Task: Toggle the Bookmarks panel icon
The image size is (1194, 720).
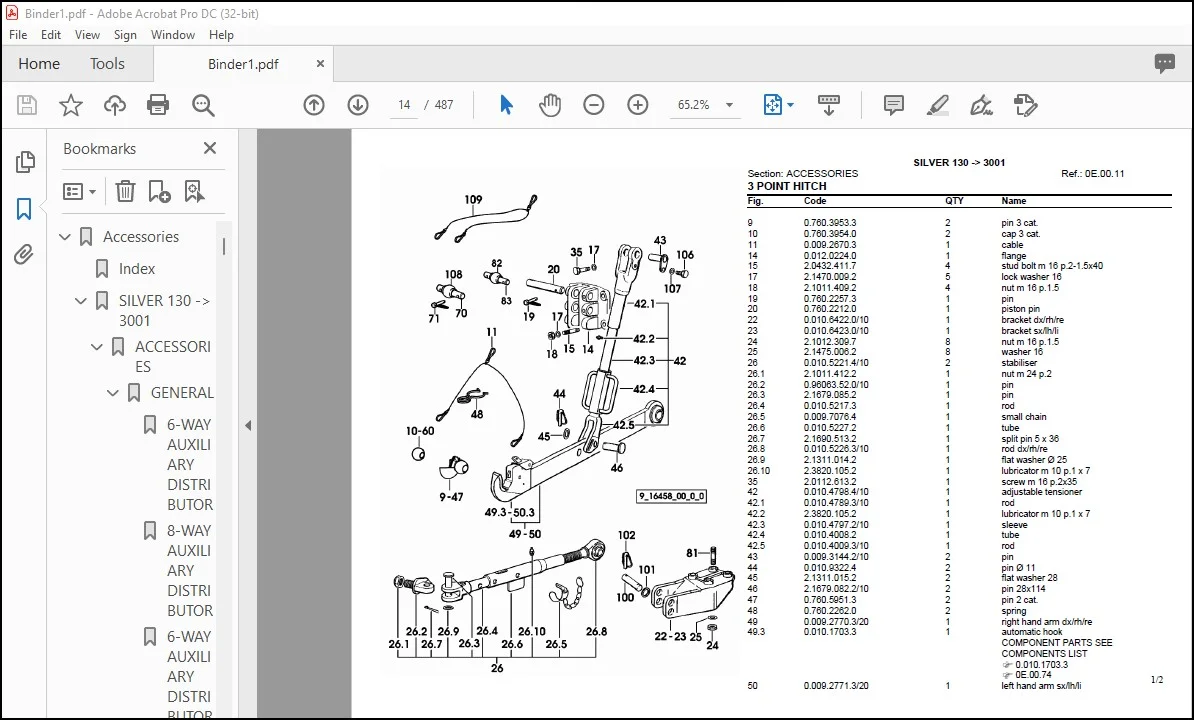Action: 24,209
